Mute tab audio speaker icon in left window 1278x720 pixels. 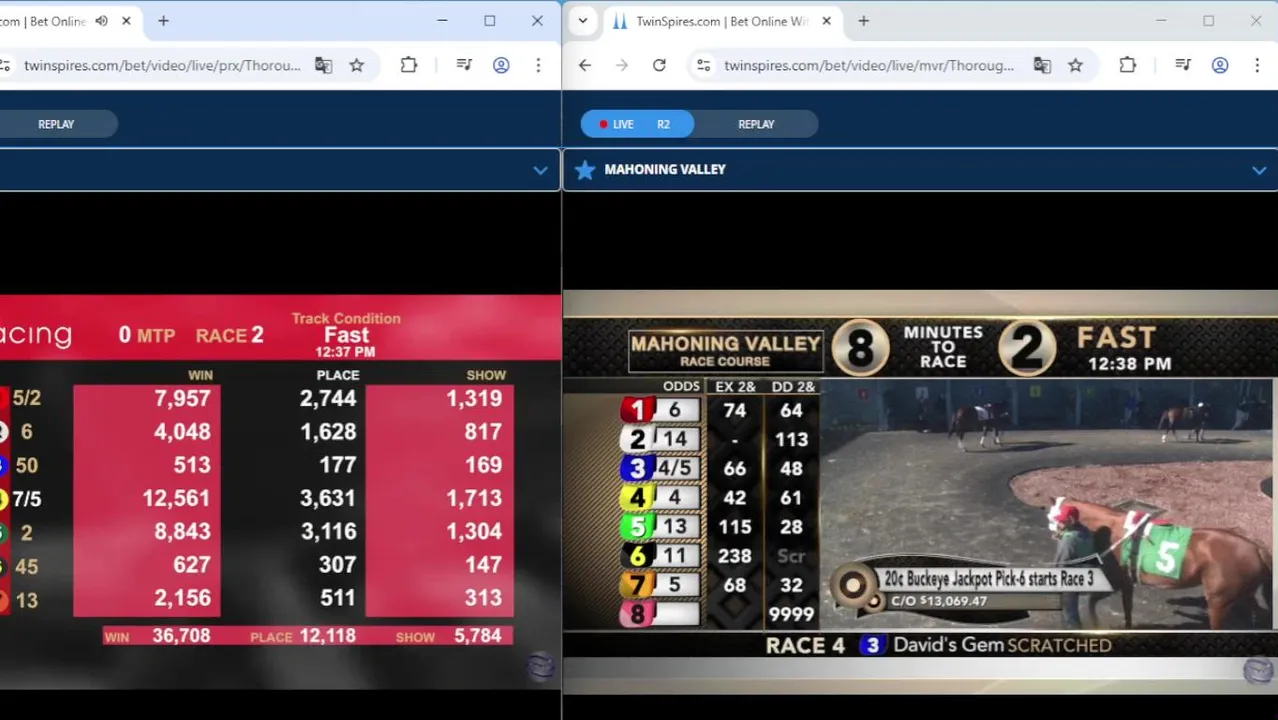tap(101, 21)
